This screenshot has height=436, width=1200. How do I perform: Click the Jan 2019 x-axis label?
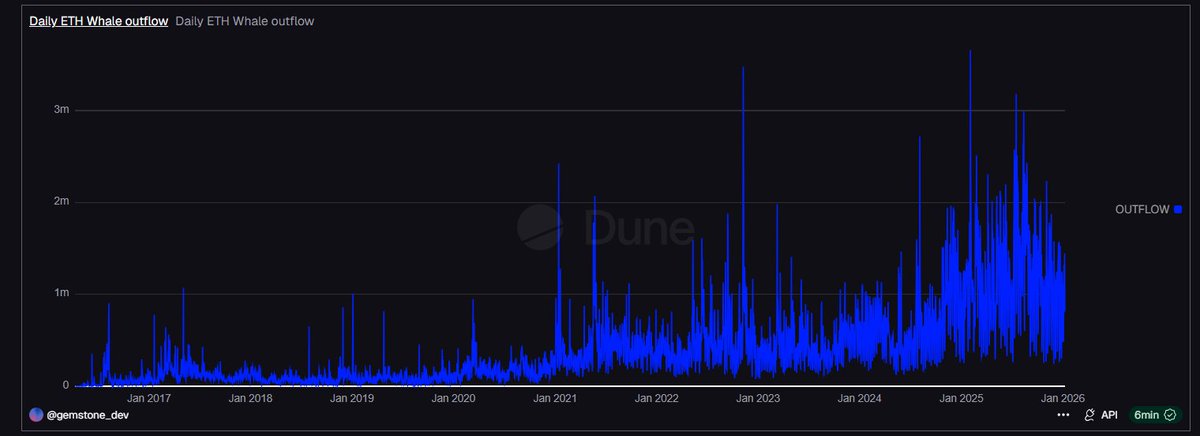tap(351, 398)
